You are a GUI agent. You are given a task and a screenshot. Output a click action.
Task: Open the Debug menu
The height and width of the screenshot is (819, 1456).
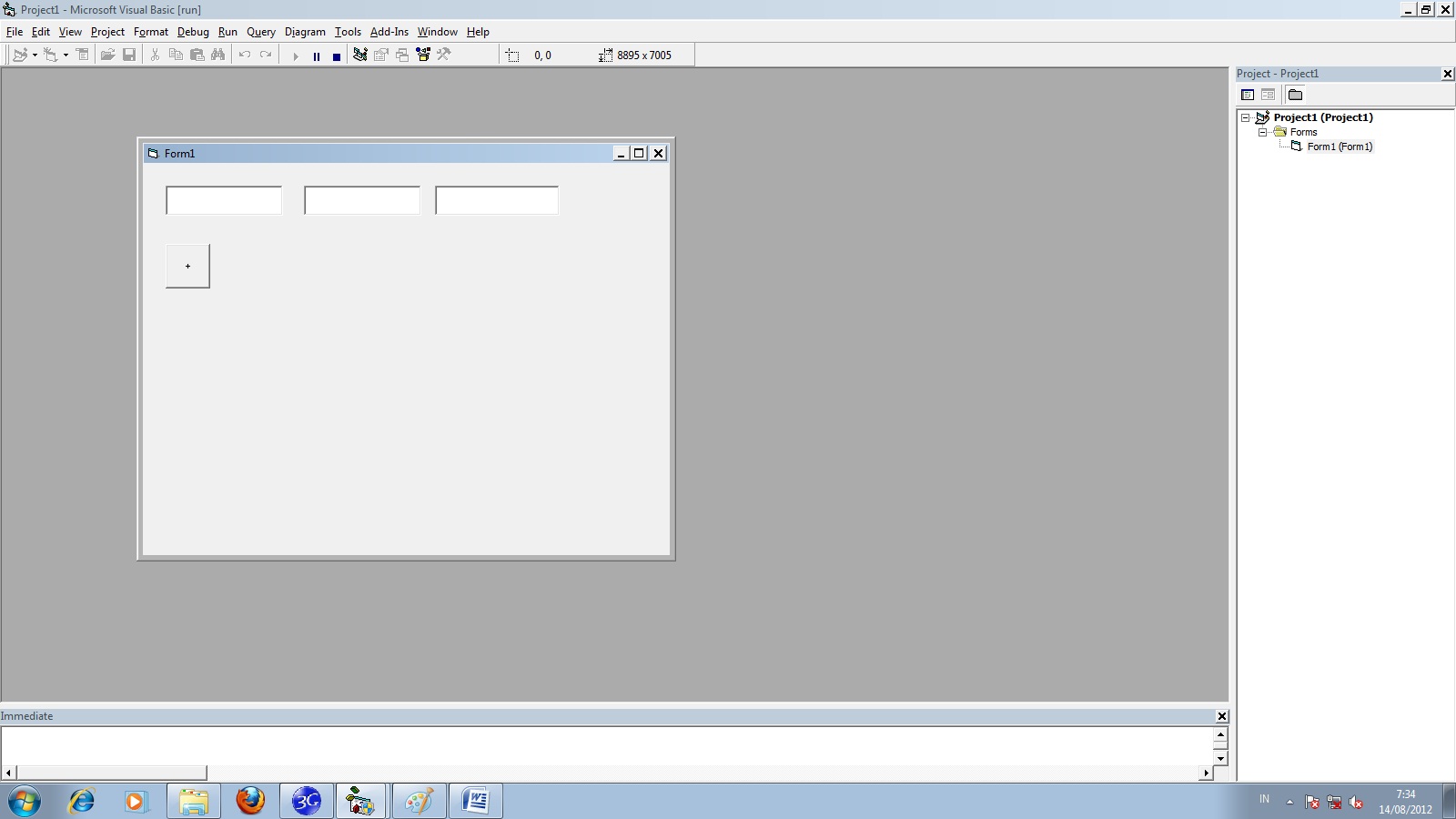click(193, 31)
